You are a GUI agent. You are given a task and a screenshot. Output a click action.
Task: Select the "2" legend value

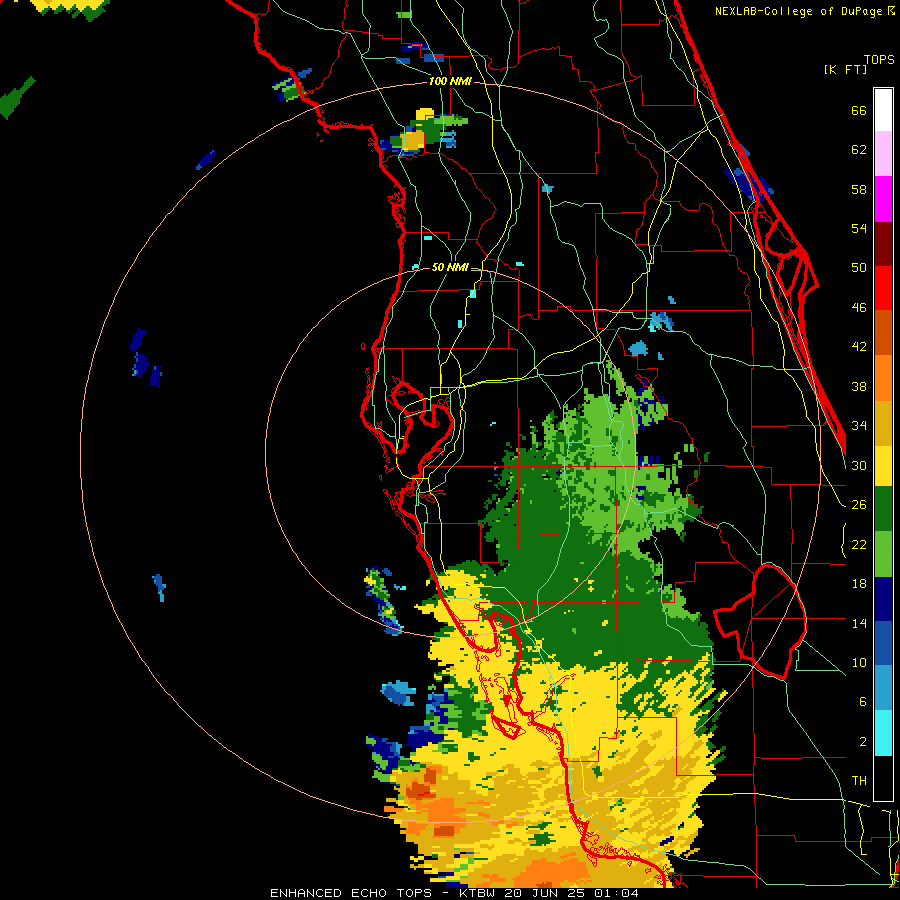[x=863, y=742]
